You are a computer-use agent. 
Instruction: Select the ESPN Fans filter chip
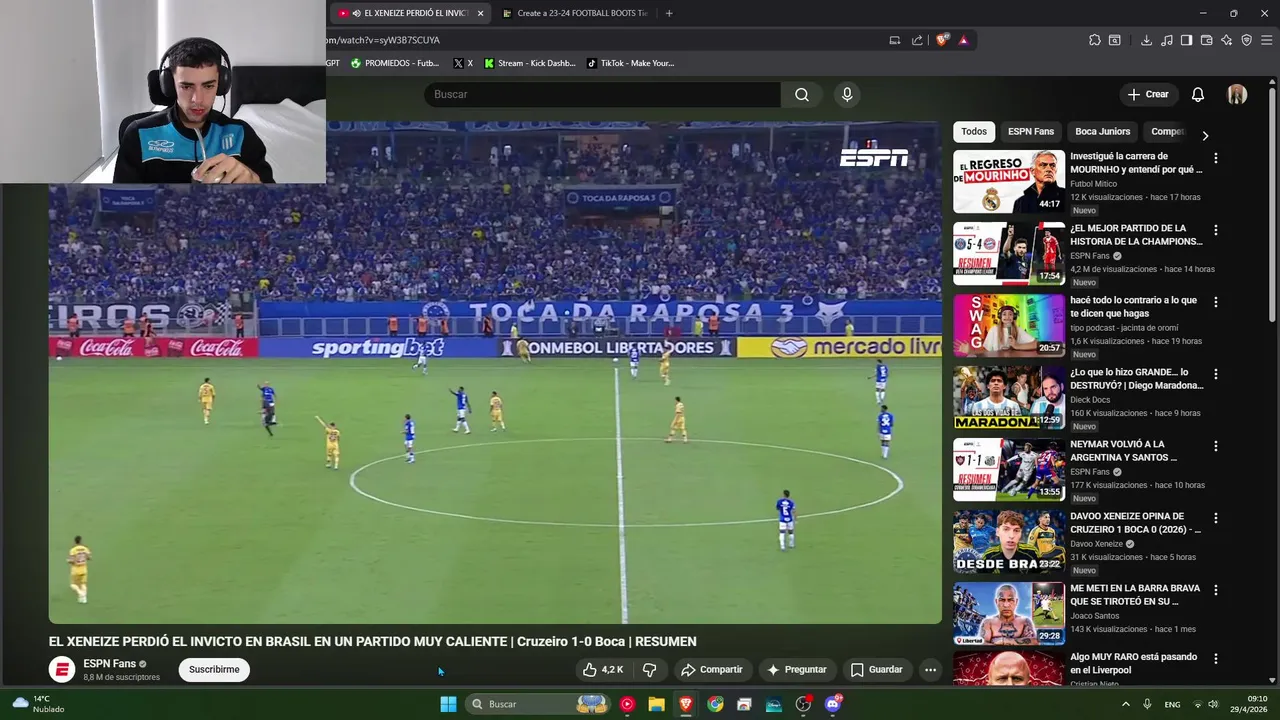pyautogui.click(x=1031, y=132)
